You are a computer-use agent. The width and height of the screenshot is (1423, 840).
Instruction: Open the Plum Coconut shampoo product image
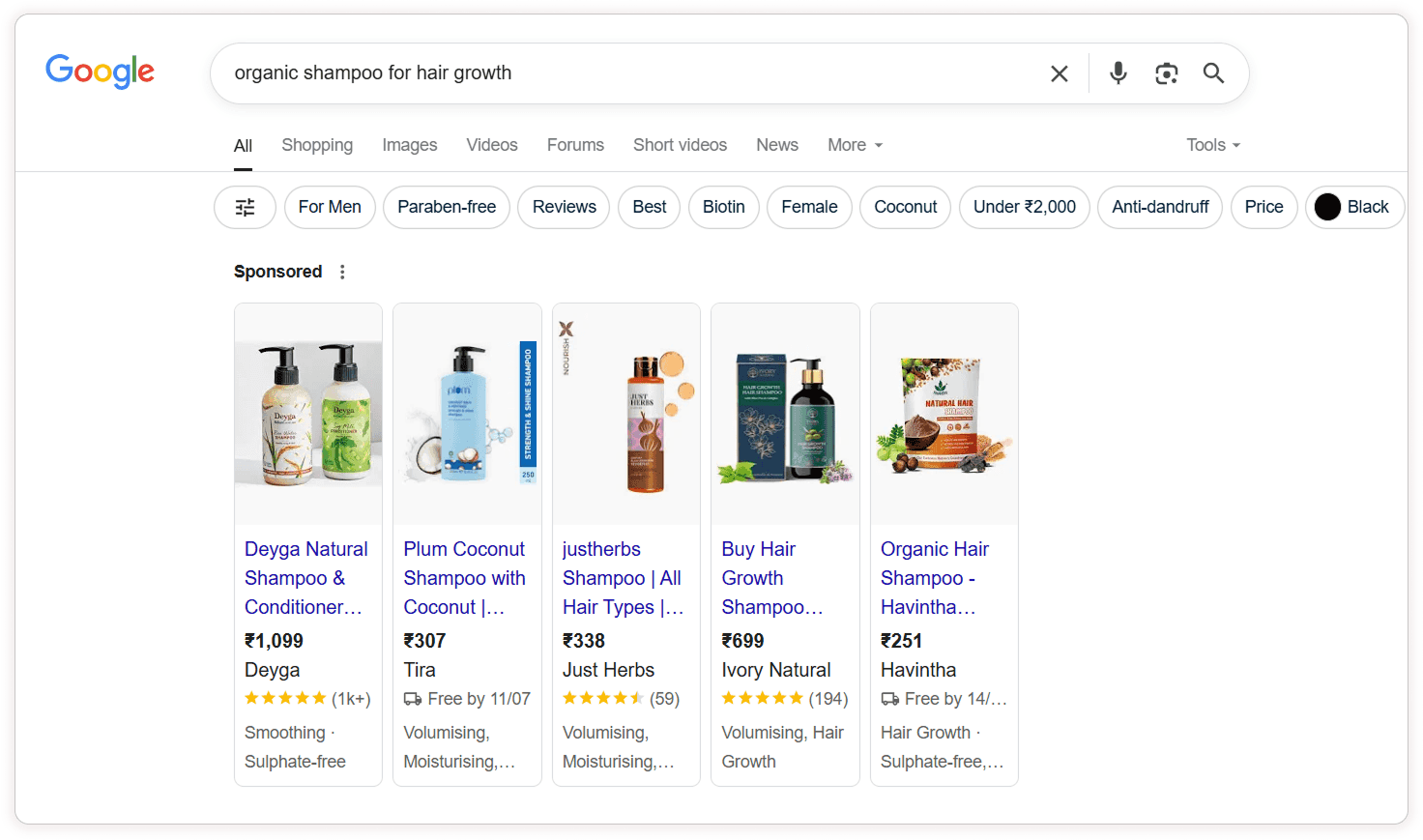pos(468,414)
